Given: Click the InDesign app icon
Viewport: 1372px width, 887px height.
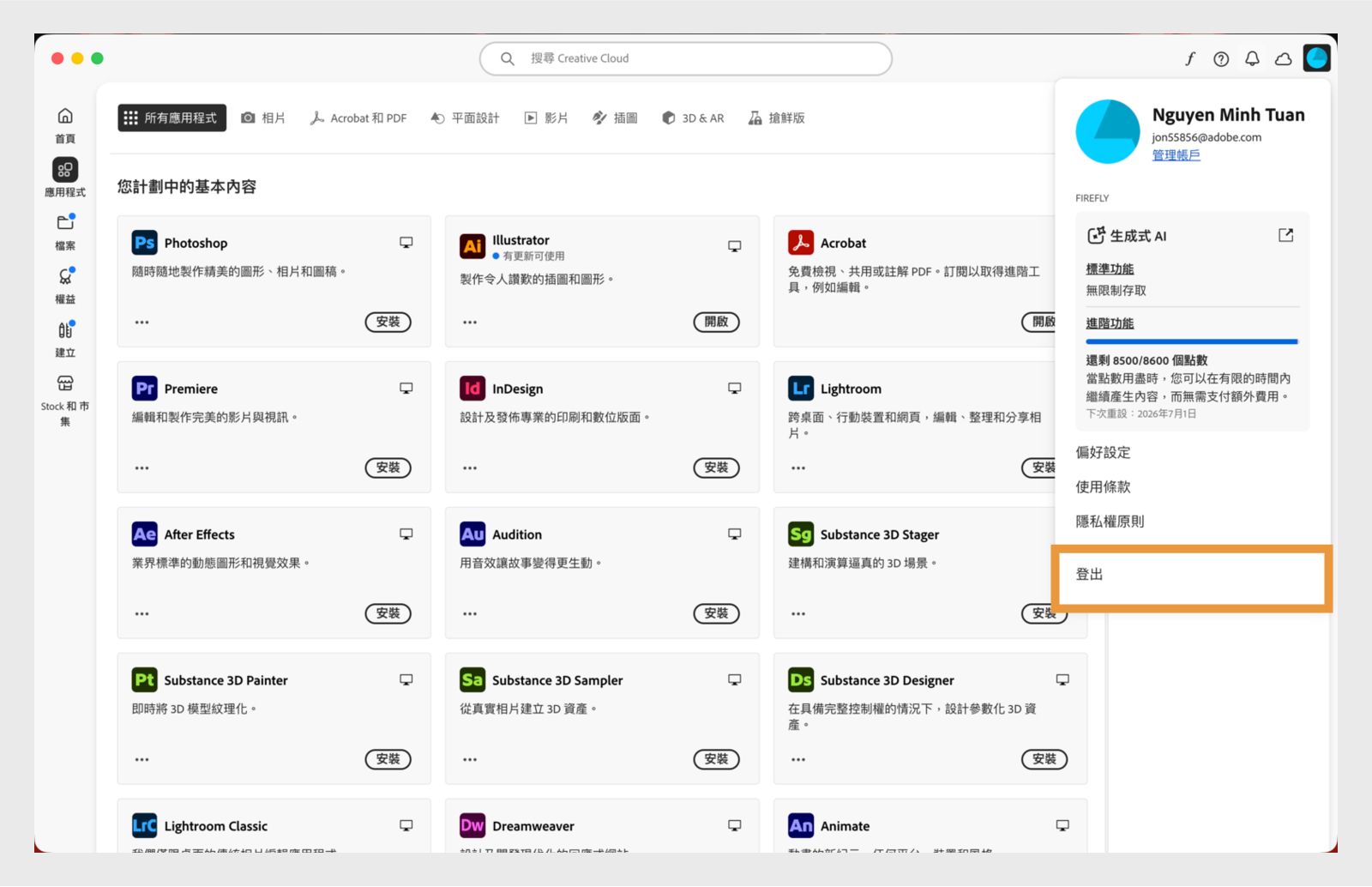Looking at the screenshot, I should 472,389.
